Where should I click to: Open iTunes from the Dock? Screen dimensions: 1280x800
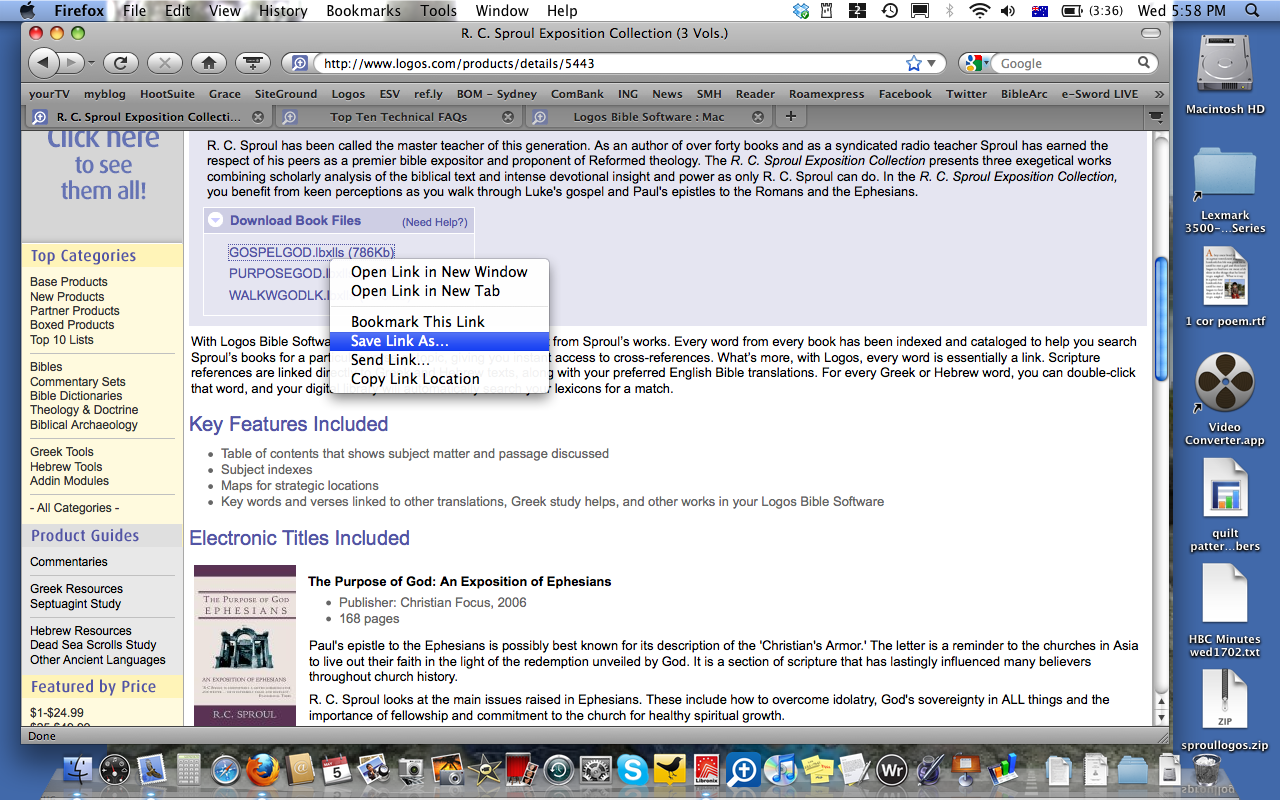click(780, 770)
